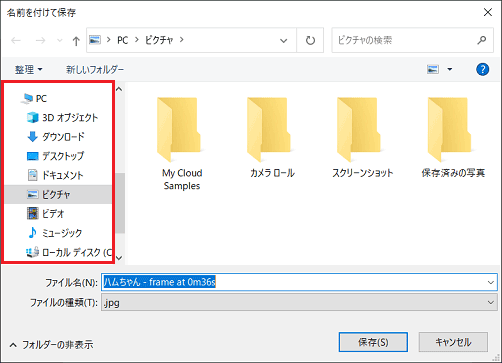Viewport: 502px width, 363px height.
Task: Select the スクリーンショット folder
Action: tap(362, 137)
